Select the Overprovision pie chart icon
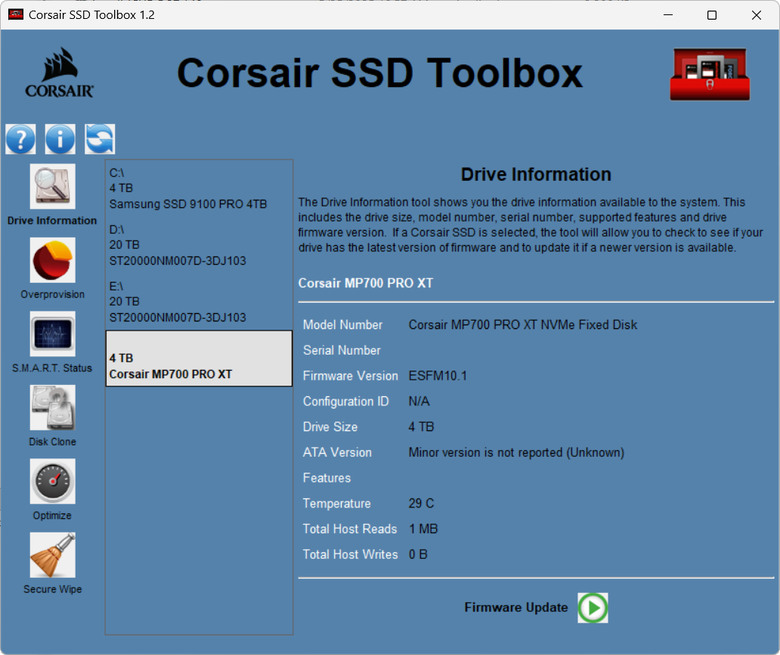780x655 pixels. tap(53, 260)
